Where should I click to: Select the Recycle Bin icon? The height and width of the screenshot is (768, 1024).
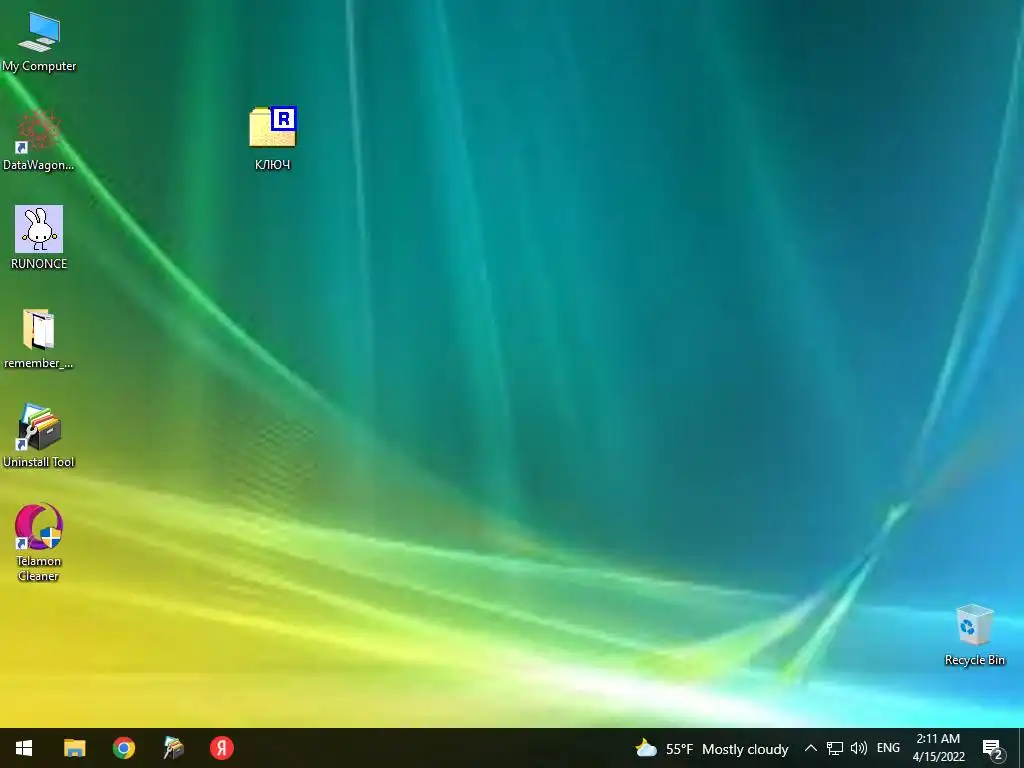(x=974, y=635)
